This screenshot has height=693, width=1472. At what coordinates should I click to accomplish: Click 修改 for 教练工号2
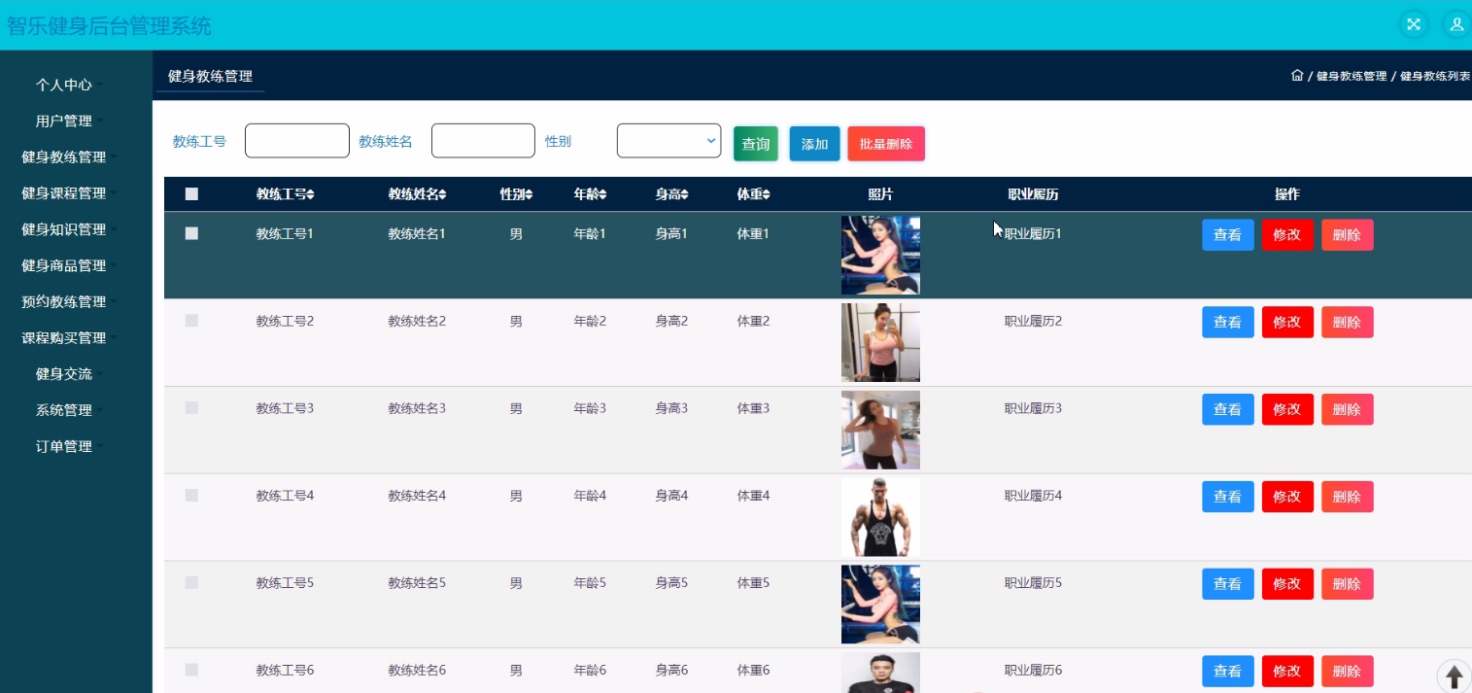click(1288, 322)
